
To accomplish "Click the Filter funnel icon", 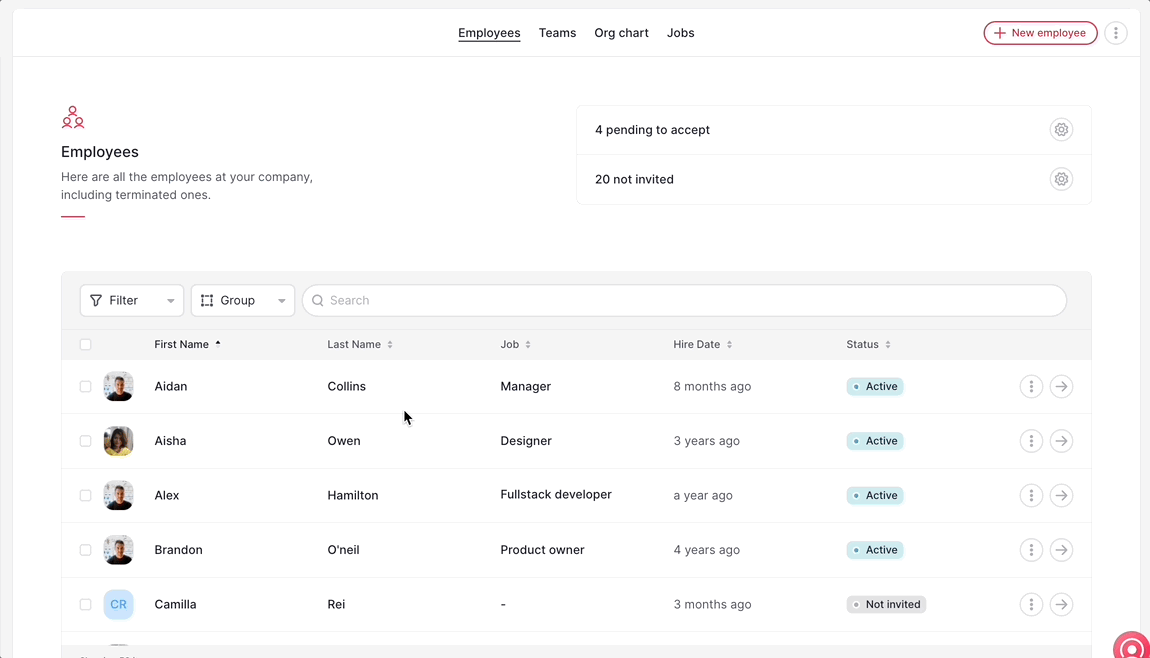I will click(96, 300).
